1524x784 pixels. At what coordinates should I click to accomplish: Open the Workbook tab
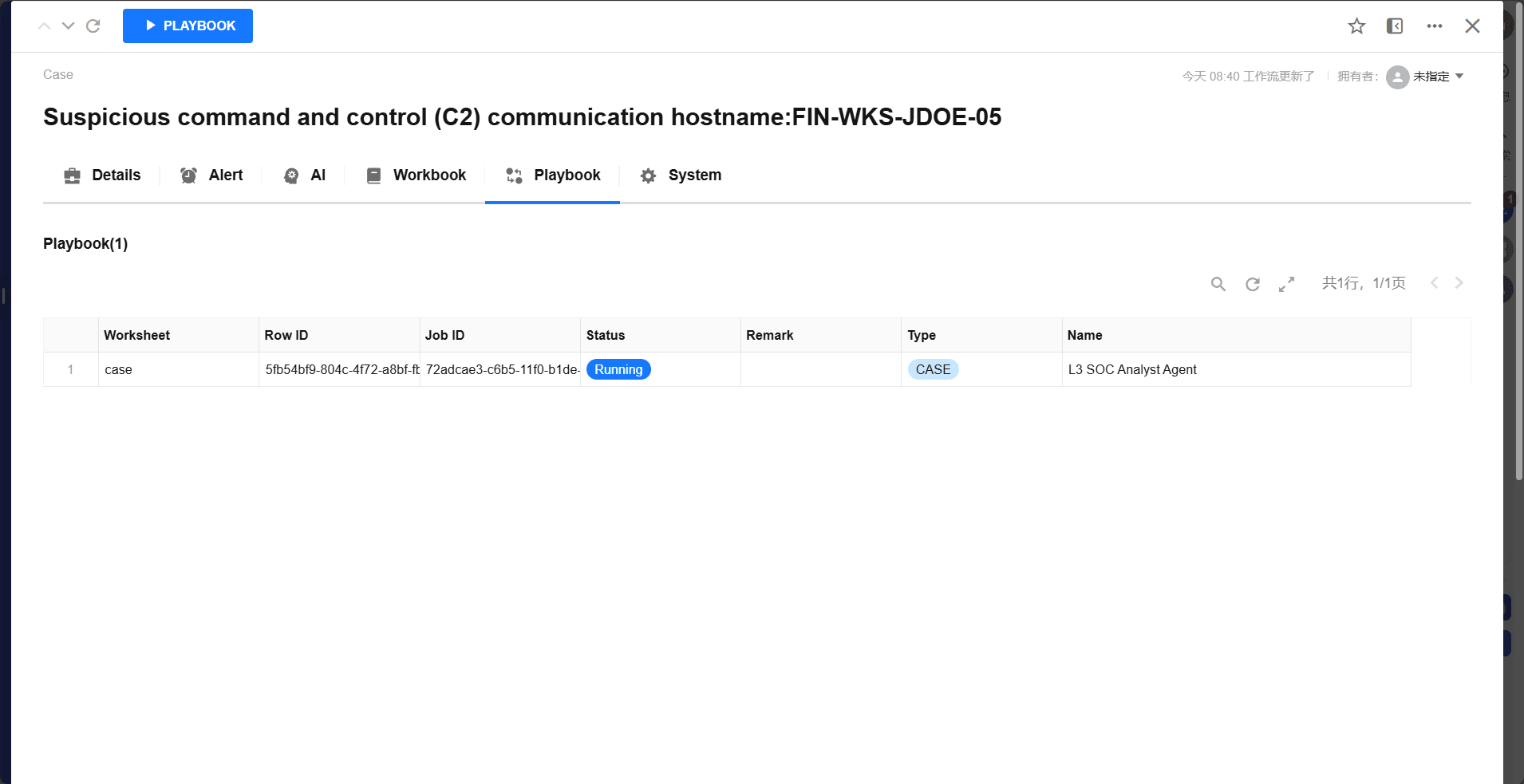point(416,175)
